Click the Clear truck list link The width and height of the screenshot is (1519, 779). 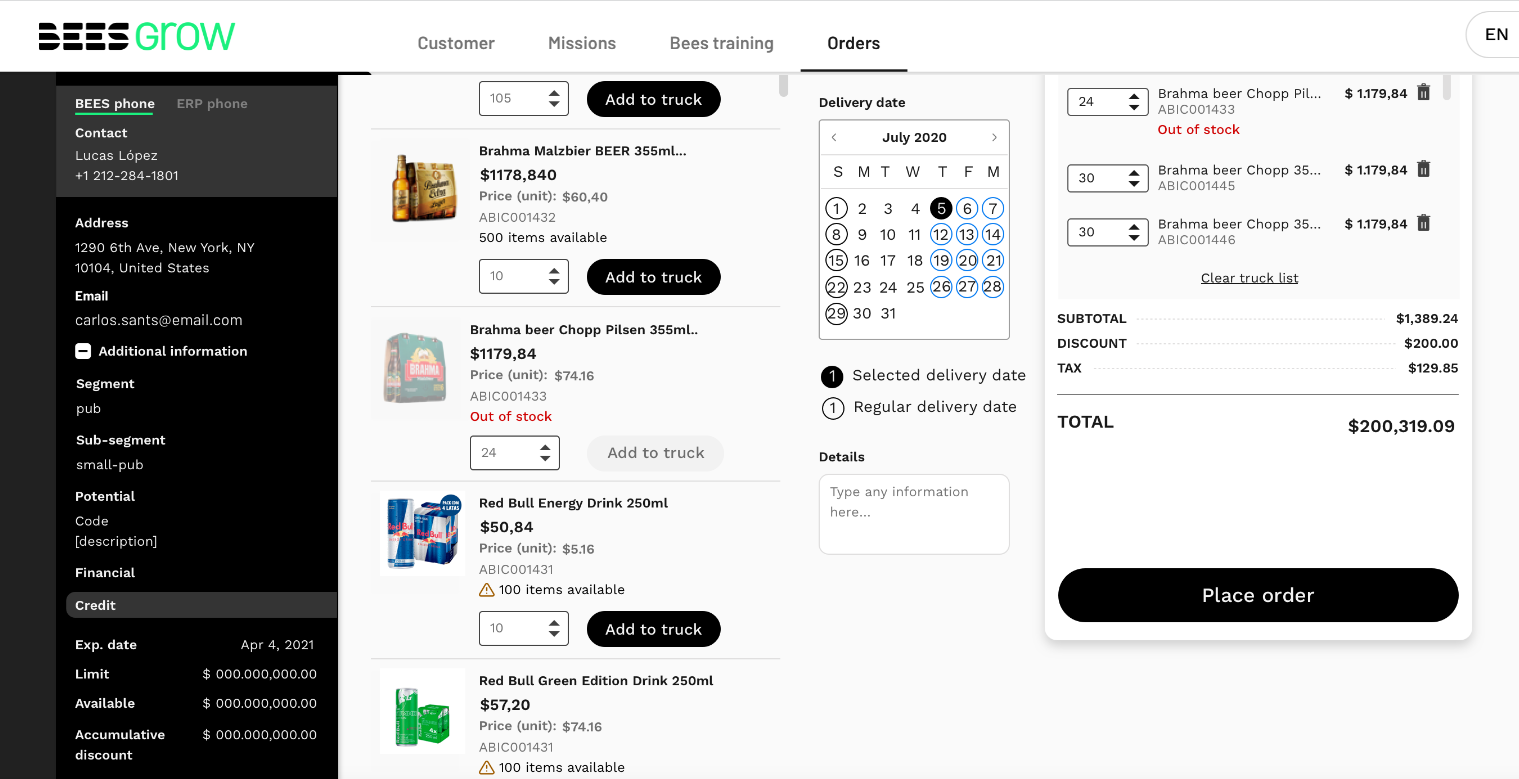pos(1249,278)
